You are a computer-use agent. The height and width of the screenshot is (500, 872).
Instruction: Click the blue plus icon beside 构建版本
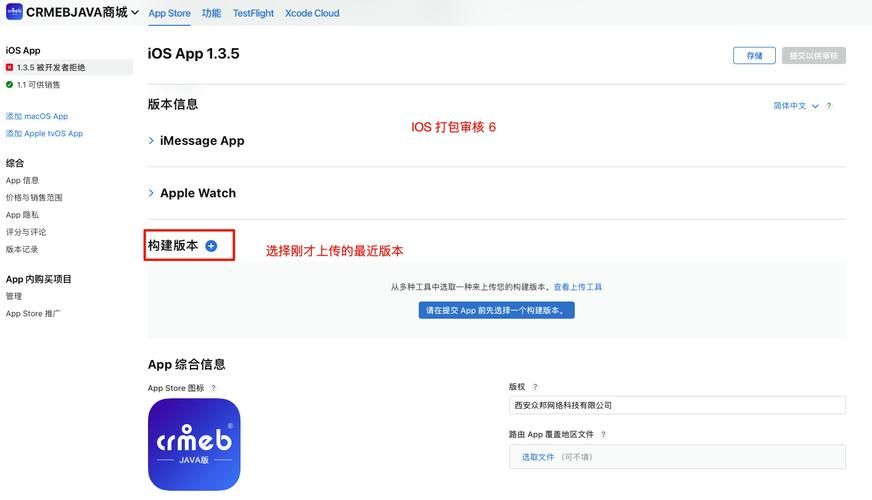pyautogui.click(x=211, y=246)
